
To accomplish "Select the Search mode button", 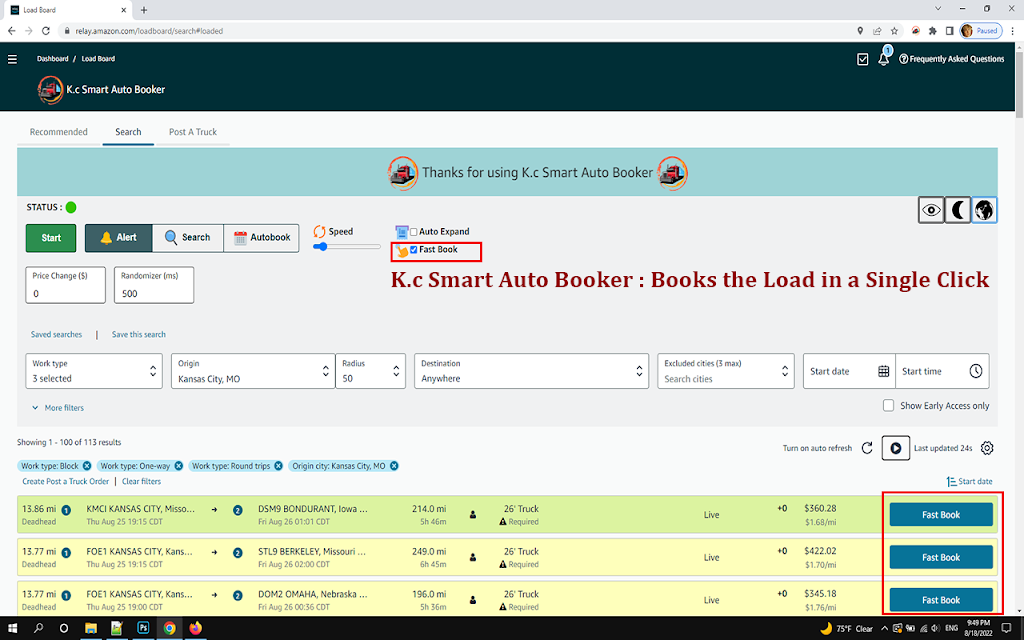I will click(187, 238).
